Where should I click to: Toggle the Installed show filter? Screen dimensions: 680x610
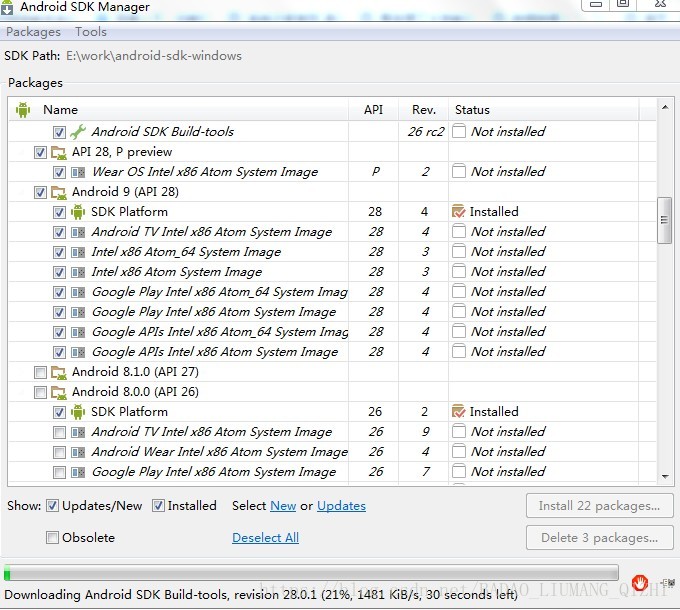click(x=158, y=506)
